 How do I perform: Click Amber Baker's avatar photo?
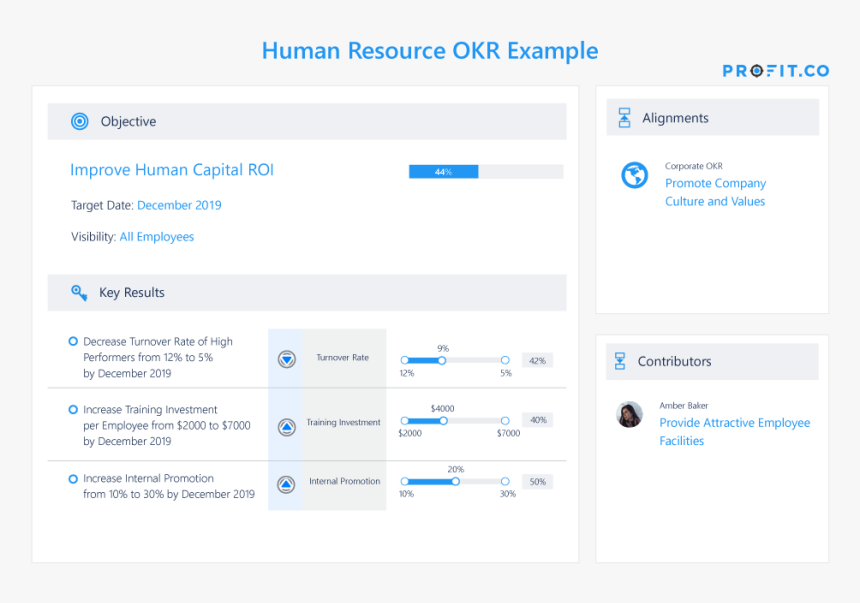point(630,415)
